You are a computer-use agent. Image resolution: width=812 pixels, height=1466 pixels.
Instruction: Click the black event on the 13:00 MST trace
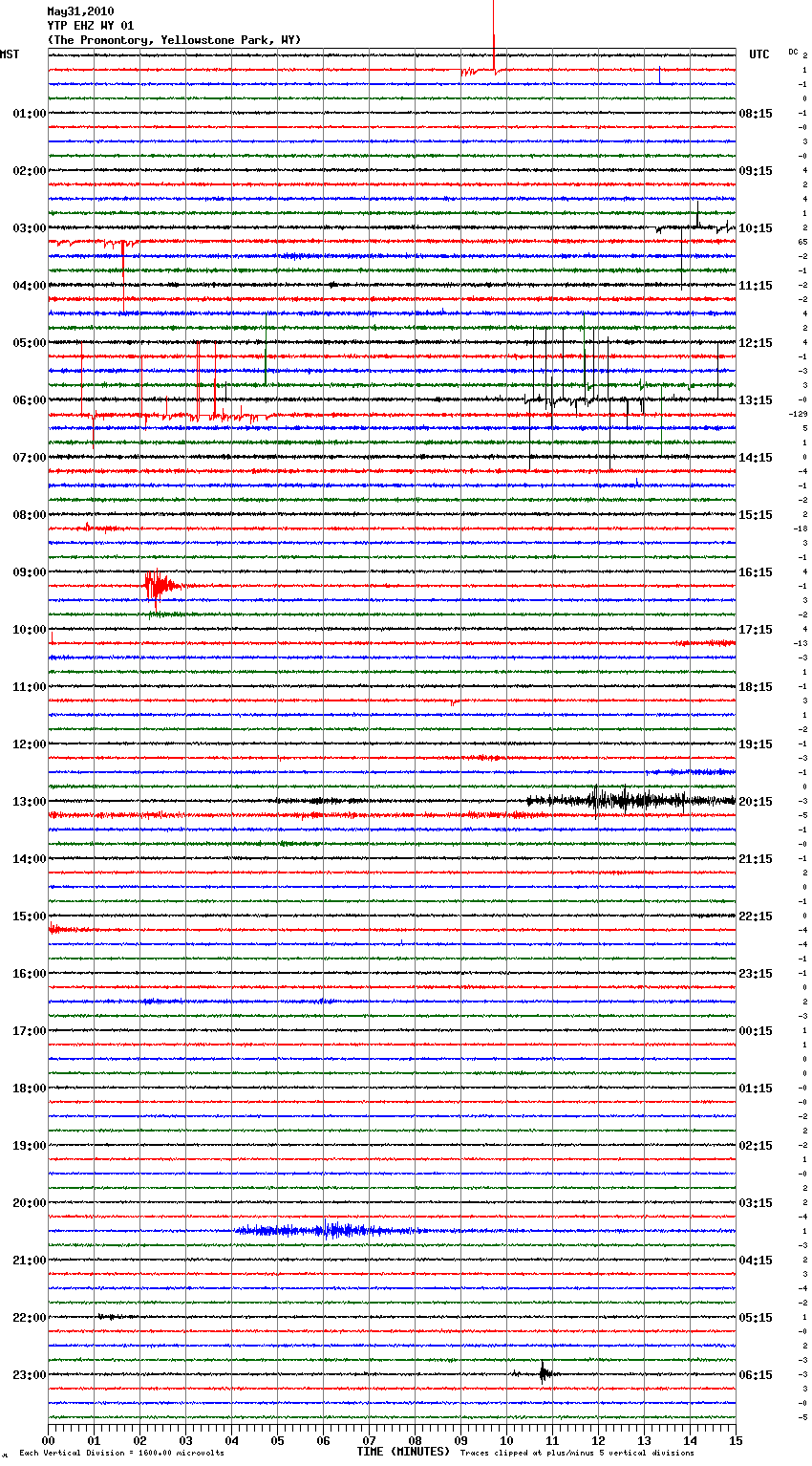click(630, 800)
